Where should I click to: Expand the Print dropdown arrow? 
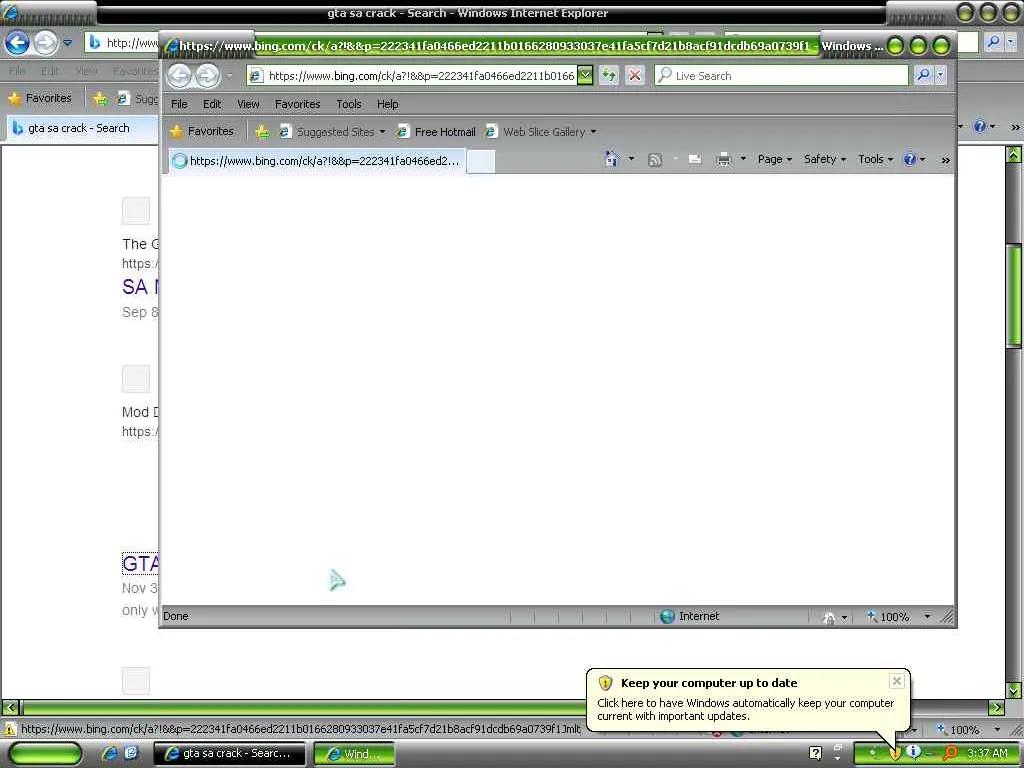743,159
